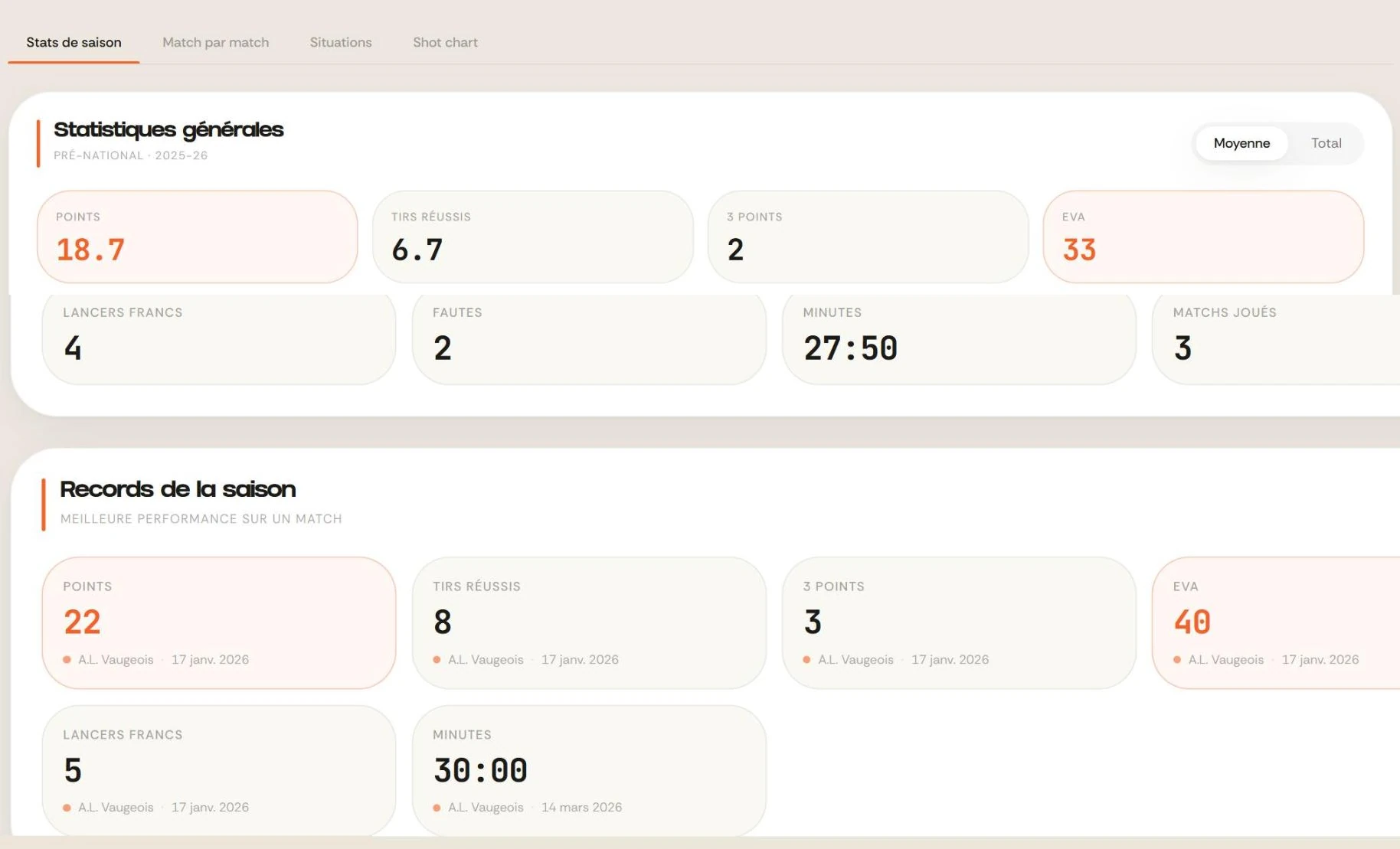
Task: Select the record 3 Points card showing 3
Action: pos(959,622)
